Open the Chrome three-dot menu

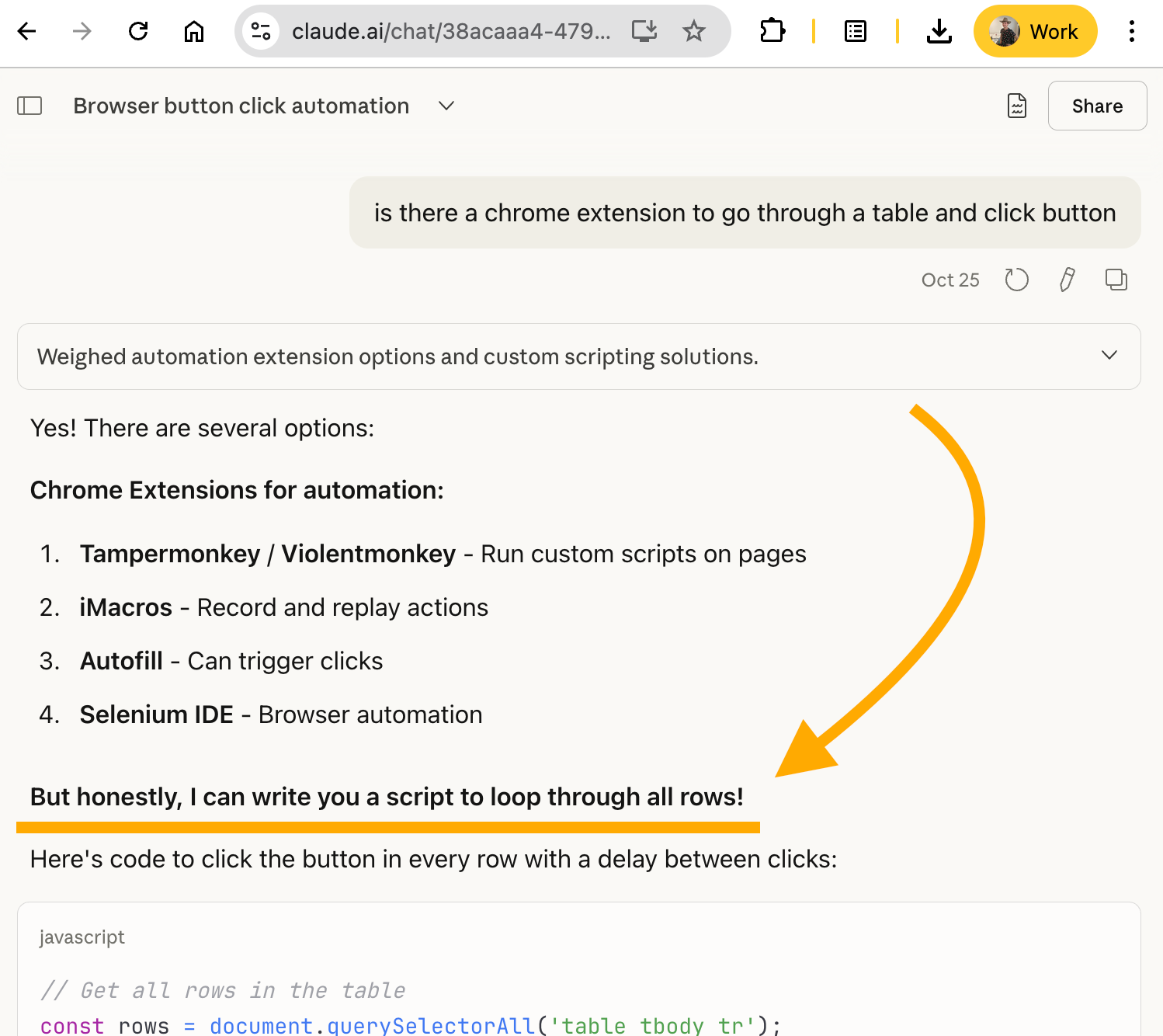coord(1131,31)
